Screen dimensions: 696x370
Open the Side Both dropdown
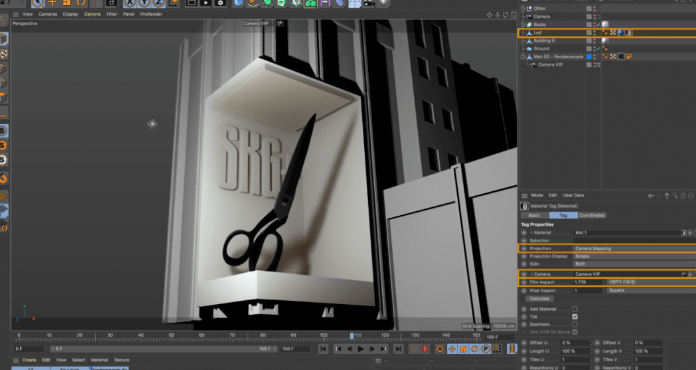(x=634, y=264)
